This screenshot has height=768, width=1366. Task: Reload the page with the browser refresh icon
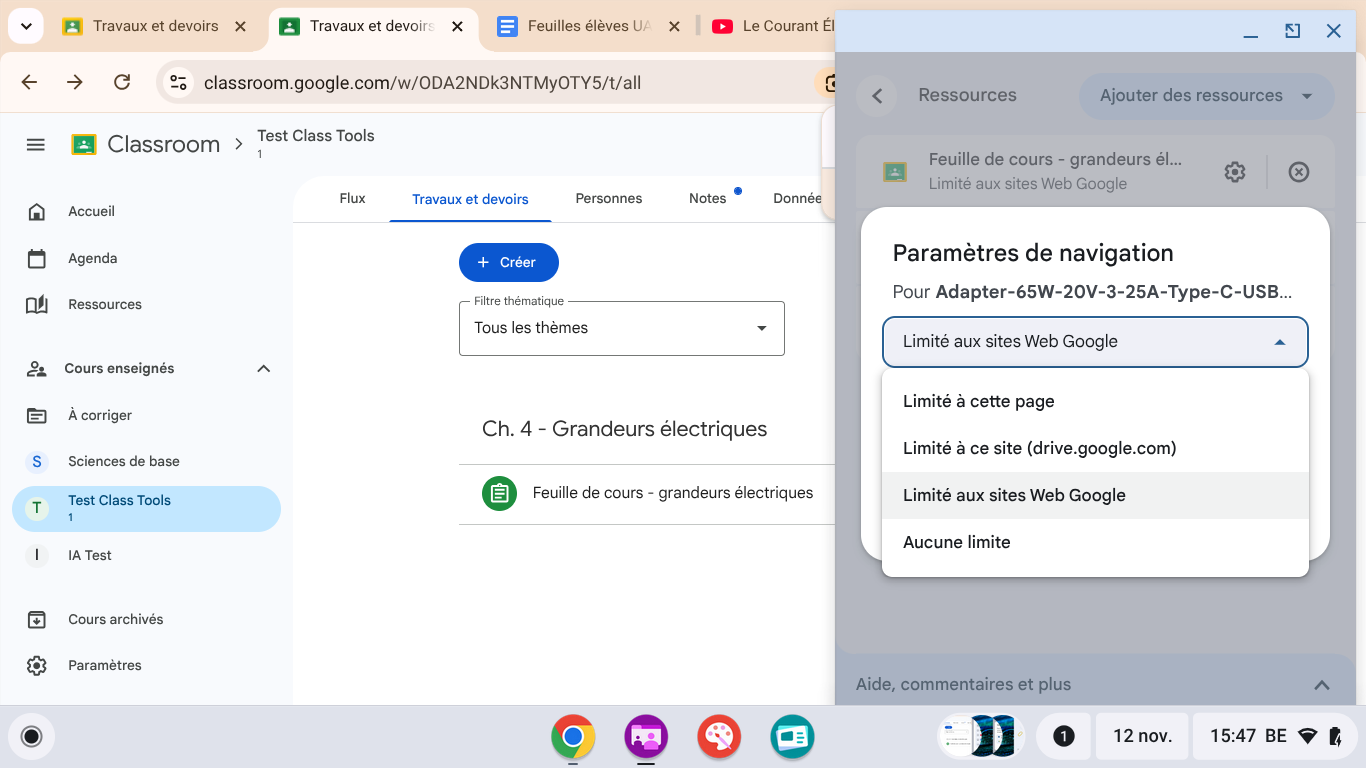(x=122, y=82)
